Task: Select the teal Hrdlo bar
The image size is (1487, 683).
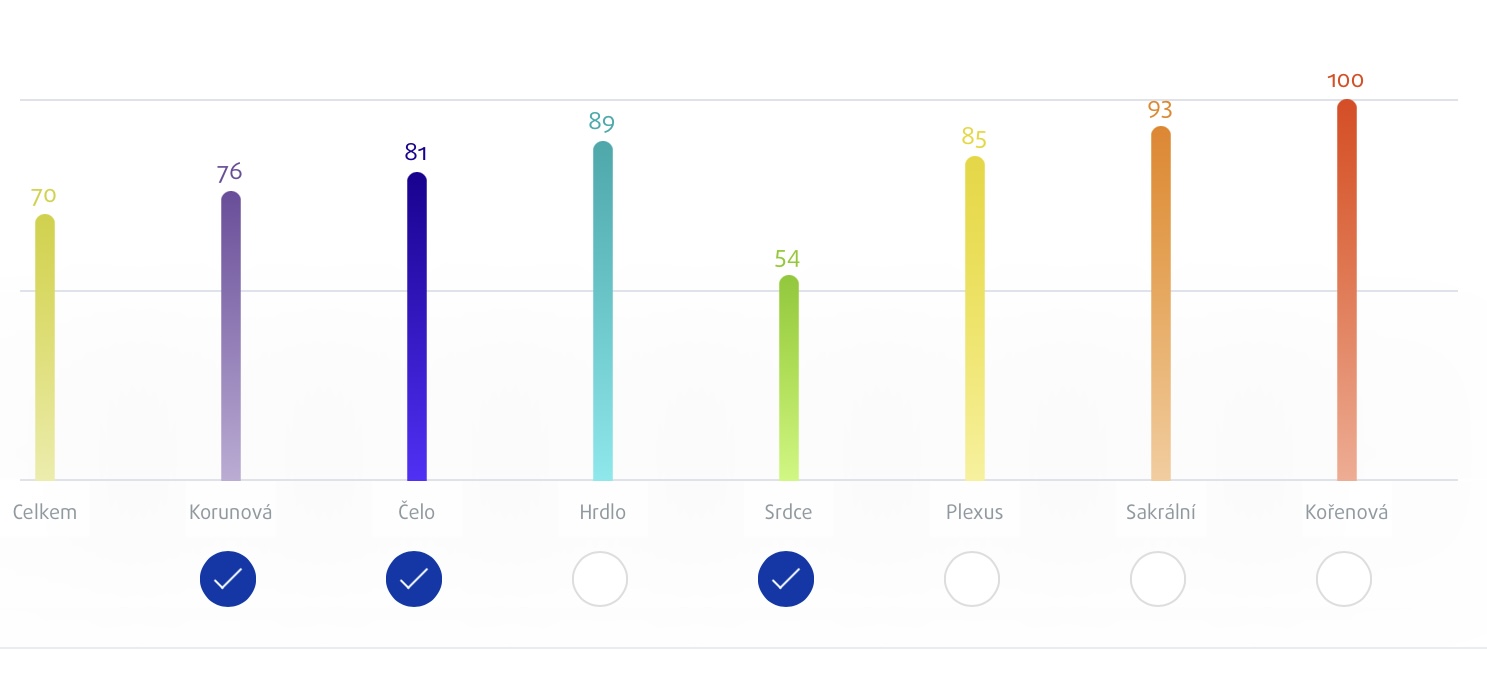Action: click(x=603, y=311)
